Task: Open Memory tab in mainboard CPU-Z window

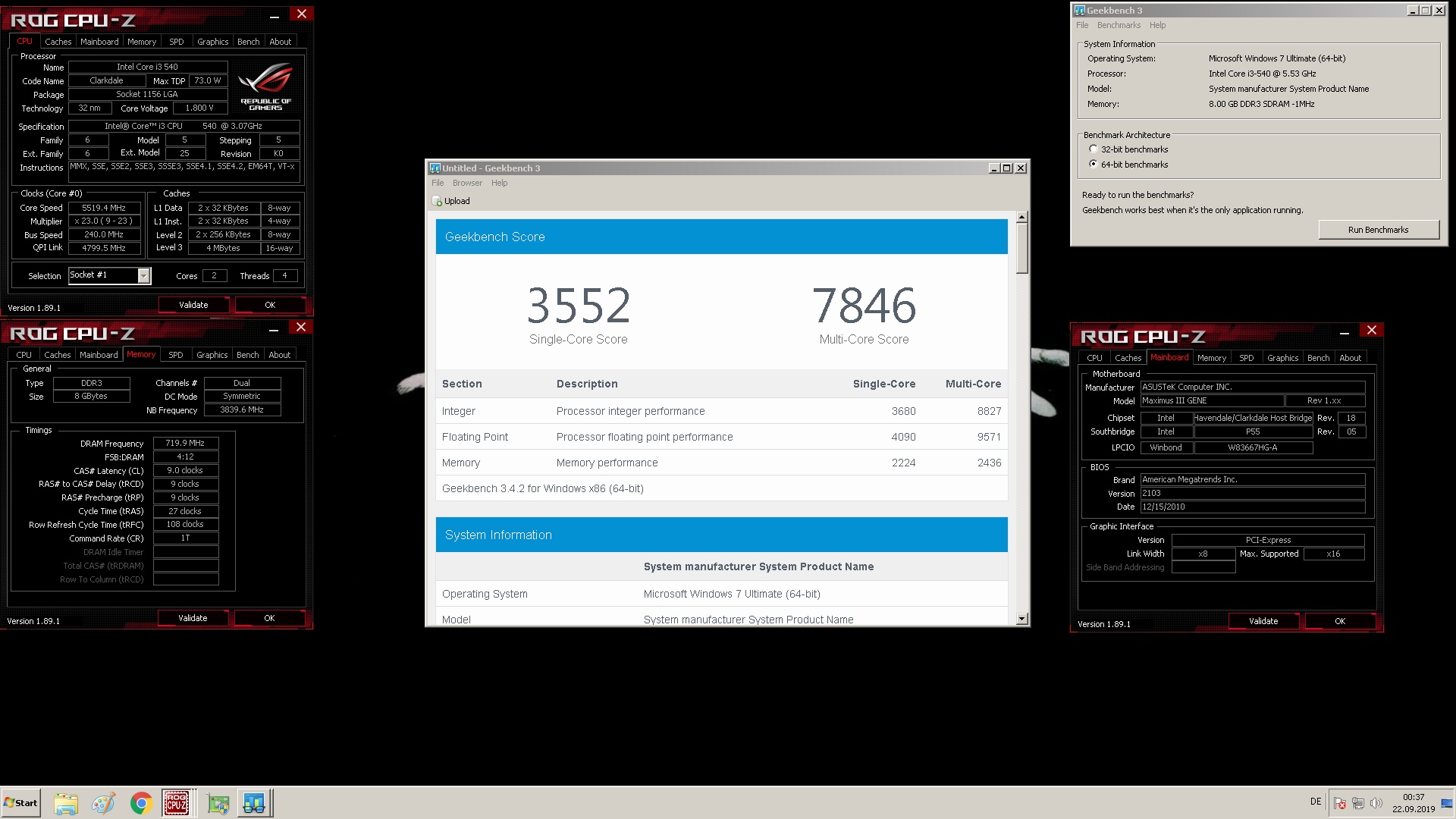Action: click(x=1211, y=358)
